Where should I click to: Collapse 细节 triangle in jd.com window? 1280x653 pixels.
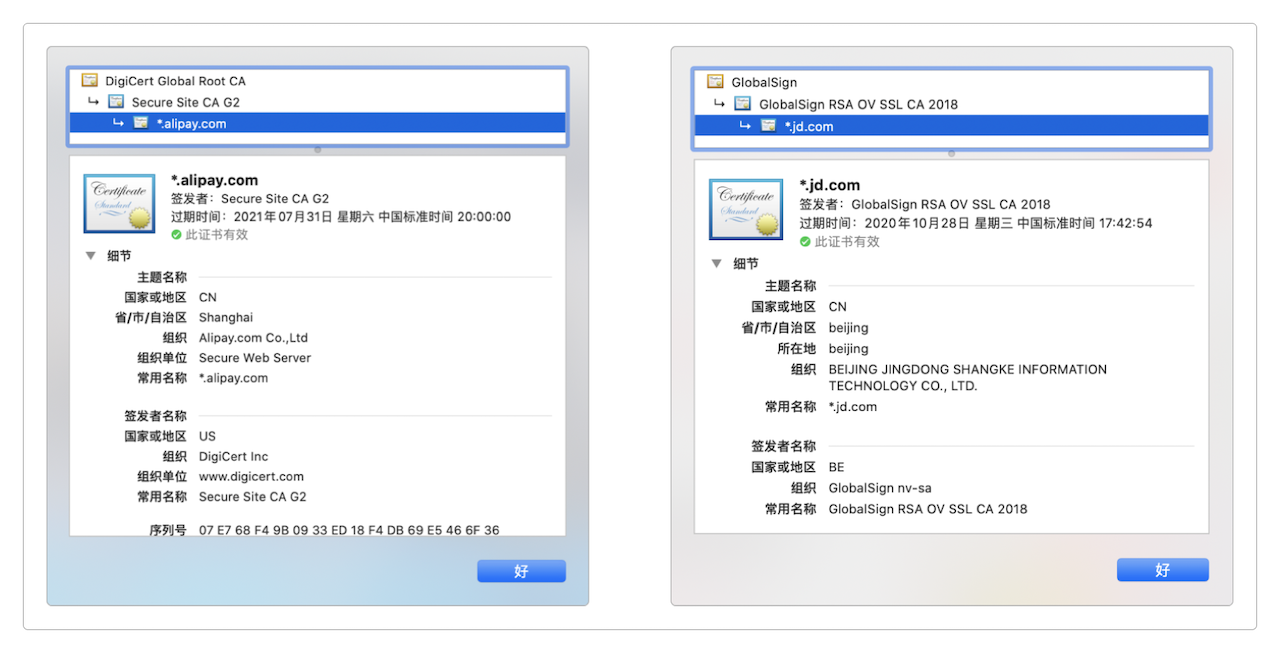[716, 264]
